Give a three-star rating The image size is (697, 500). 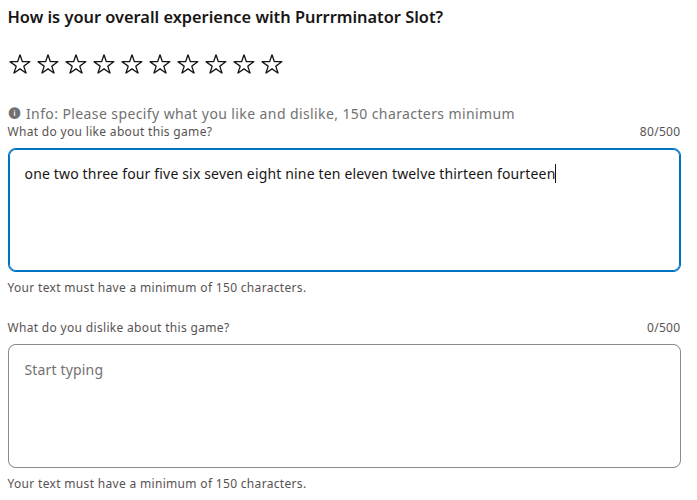pos(75,66)
